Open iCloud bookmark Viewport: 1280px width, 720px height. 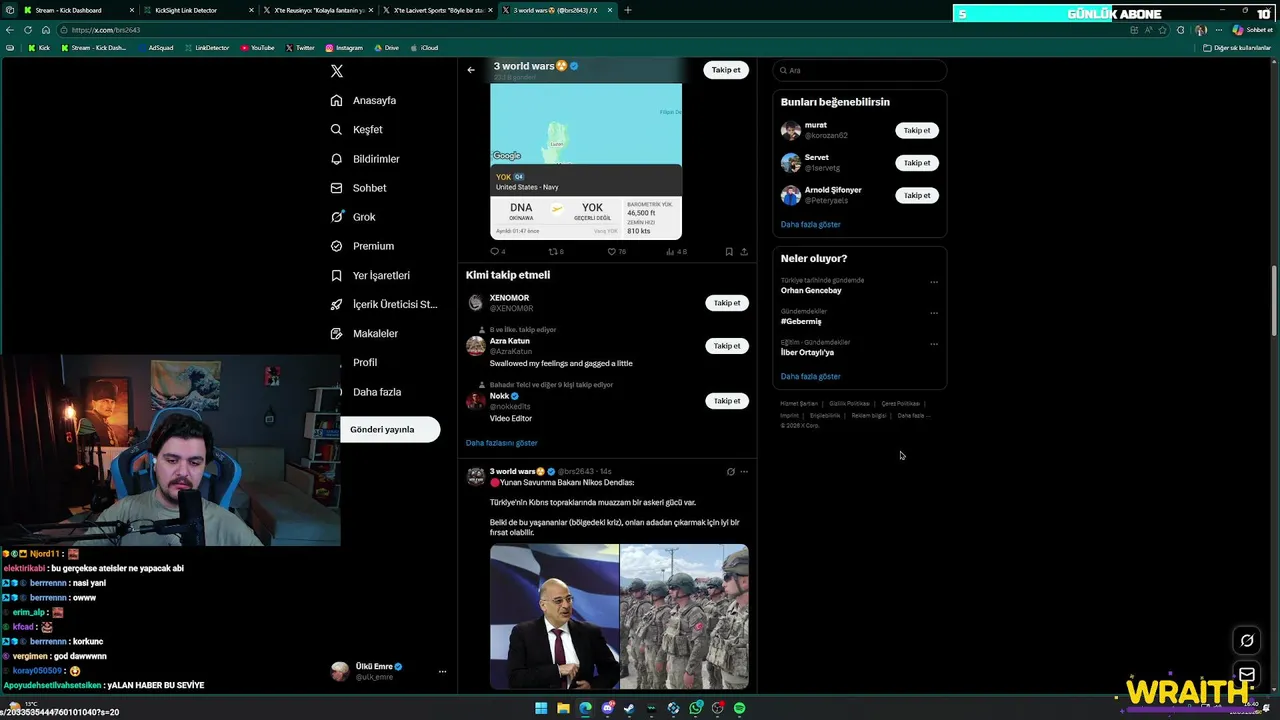pyautogui.click(x=425, y=48)
